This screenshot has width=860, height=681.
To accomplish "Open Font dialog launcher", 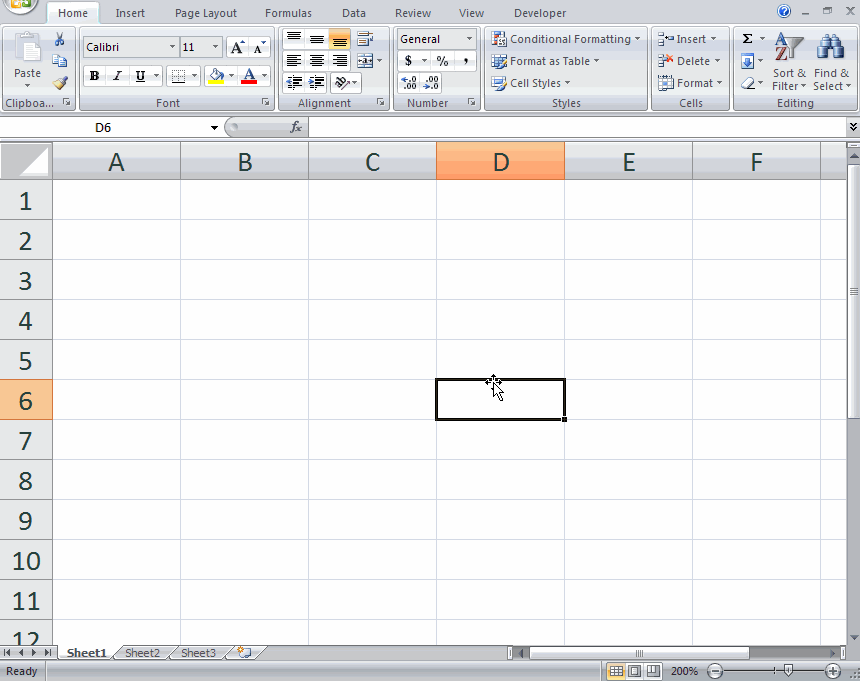I will (265, 102).
